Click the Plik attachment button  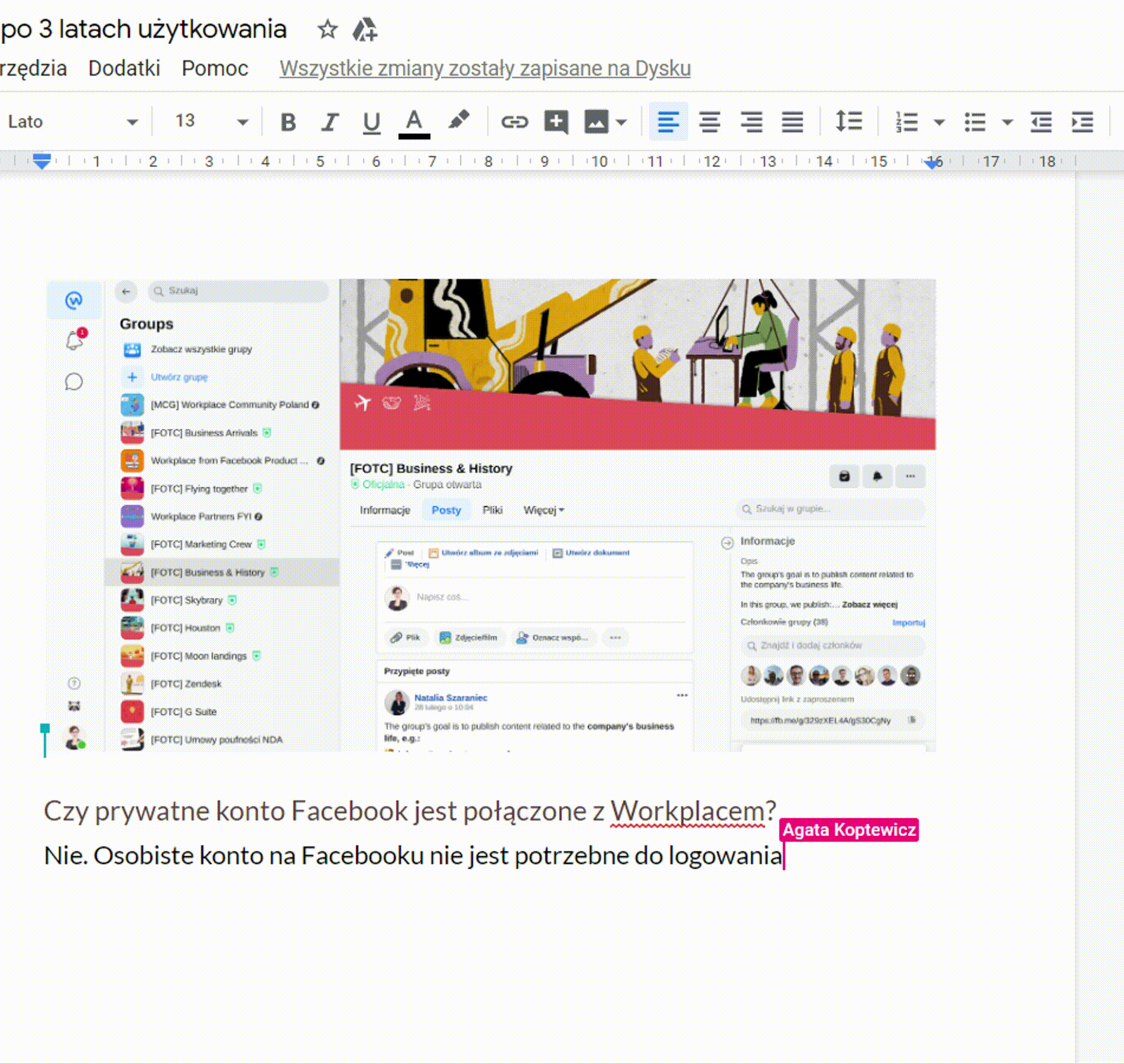[406, 638]
